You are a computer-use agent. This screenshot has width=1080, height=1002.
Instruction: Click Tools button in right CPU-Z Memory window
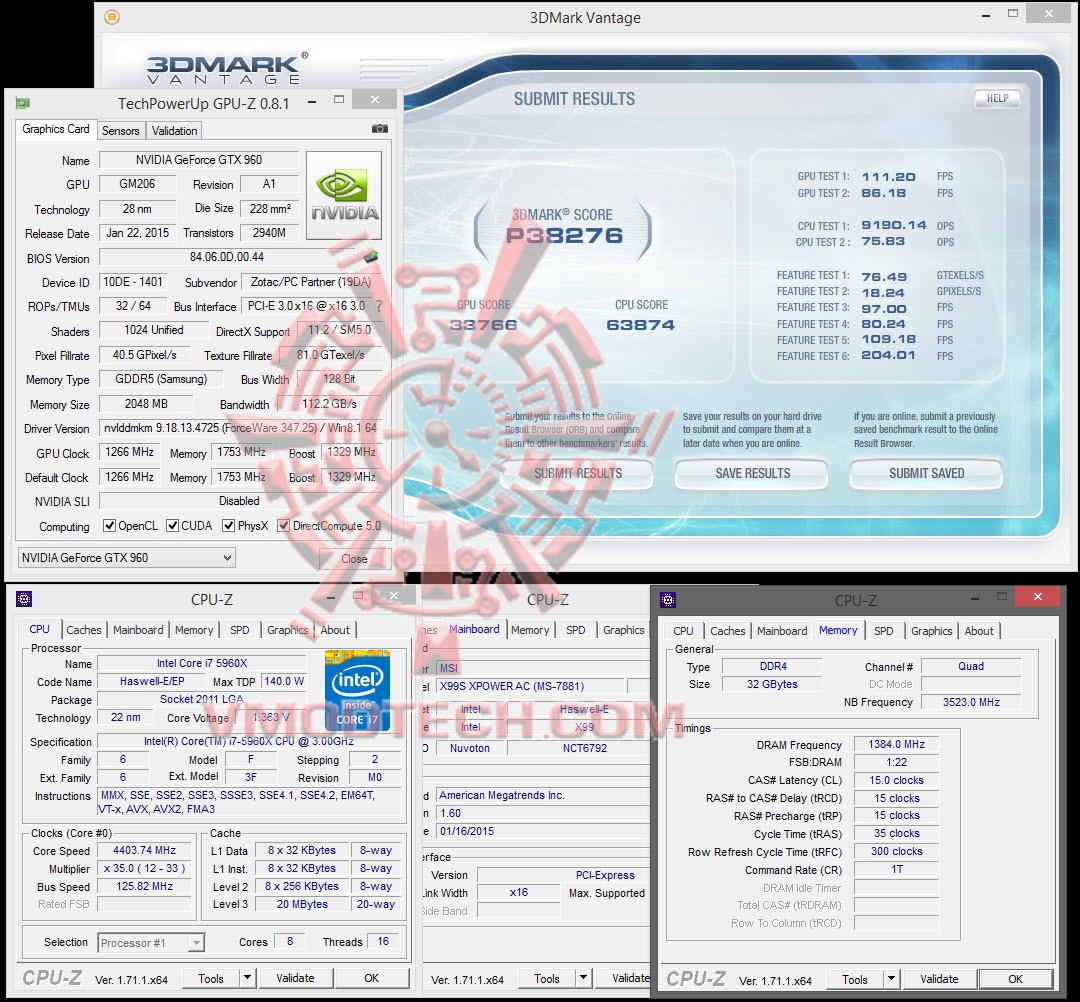coord(855,979)
